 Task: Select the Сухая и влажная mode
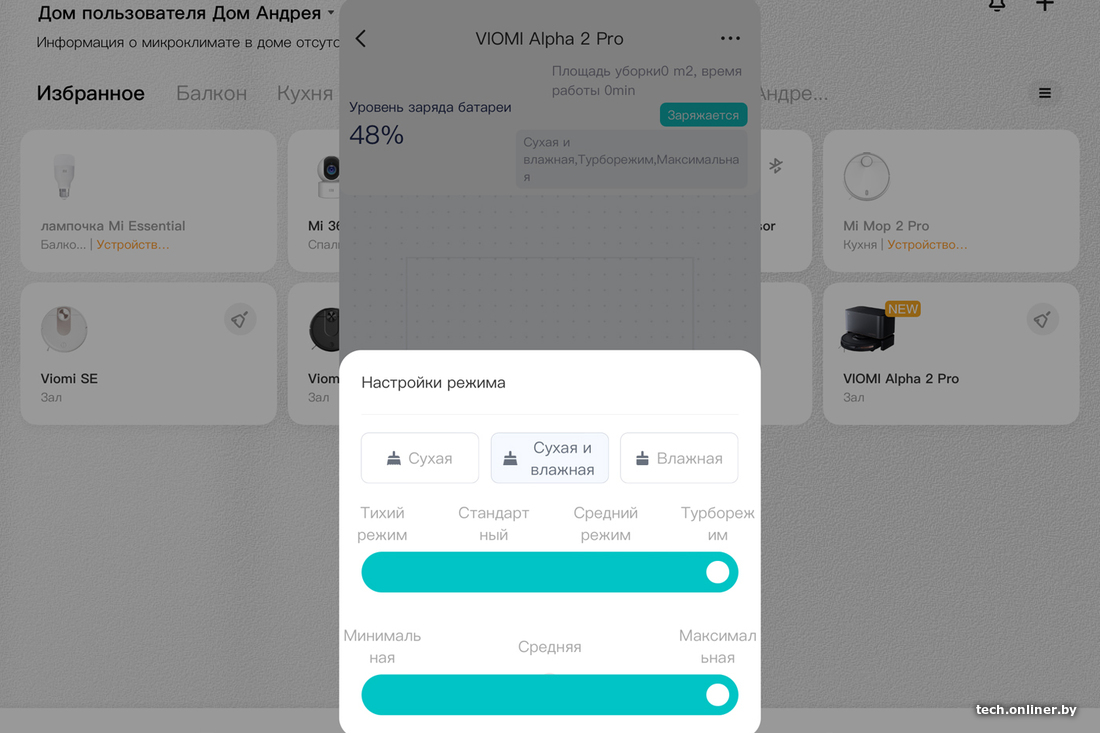click(x=549, y=458)
